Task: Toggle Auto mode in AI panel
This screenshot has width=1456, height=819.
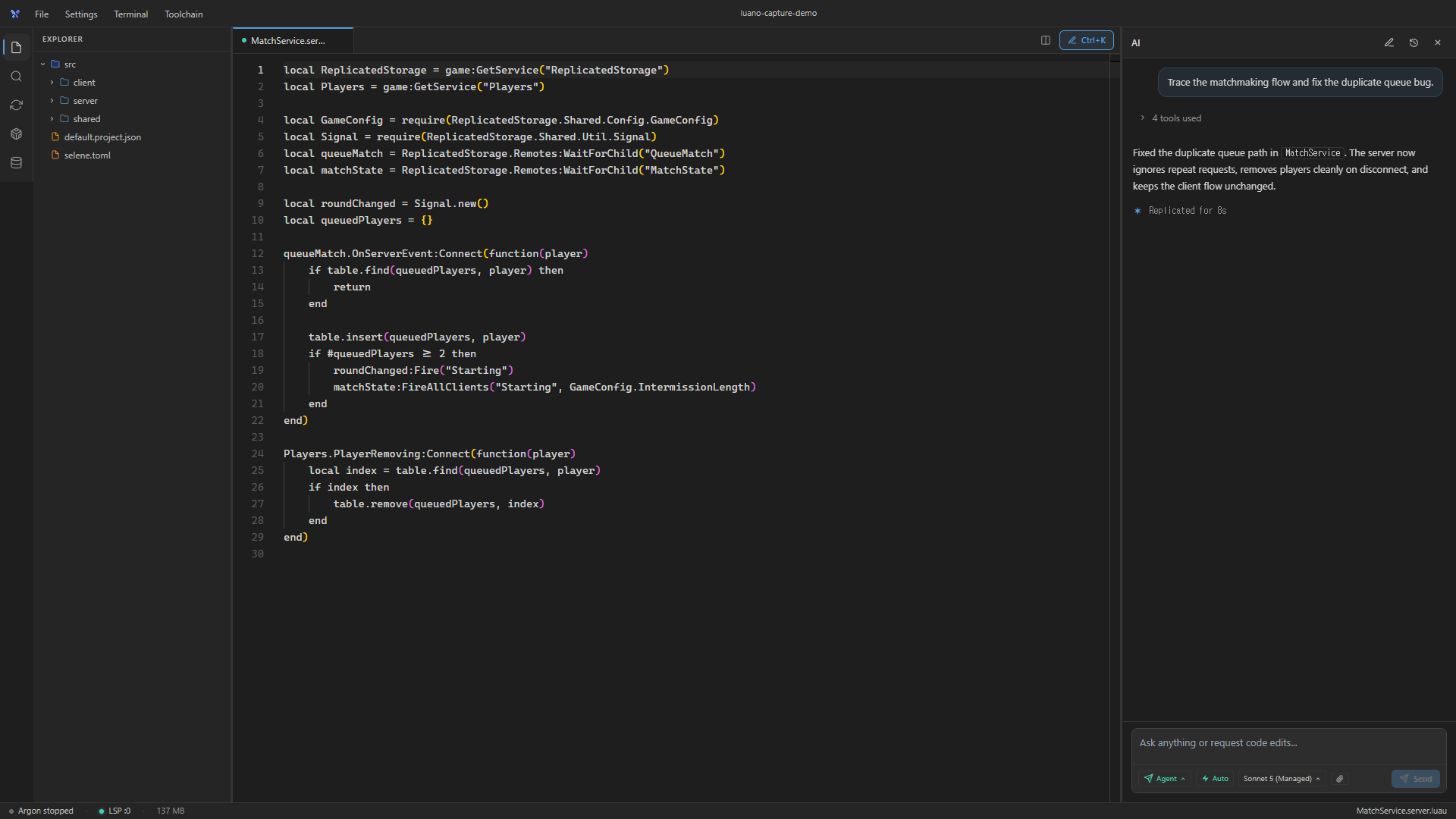Action: pos(1215,779)
